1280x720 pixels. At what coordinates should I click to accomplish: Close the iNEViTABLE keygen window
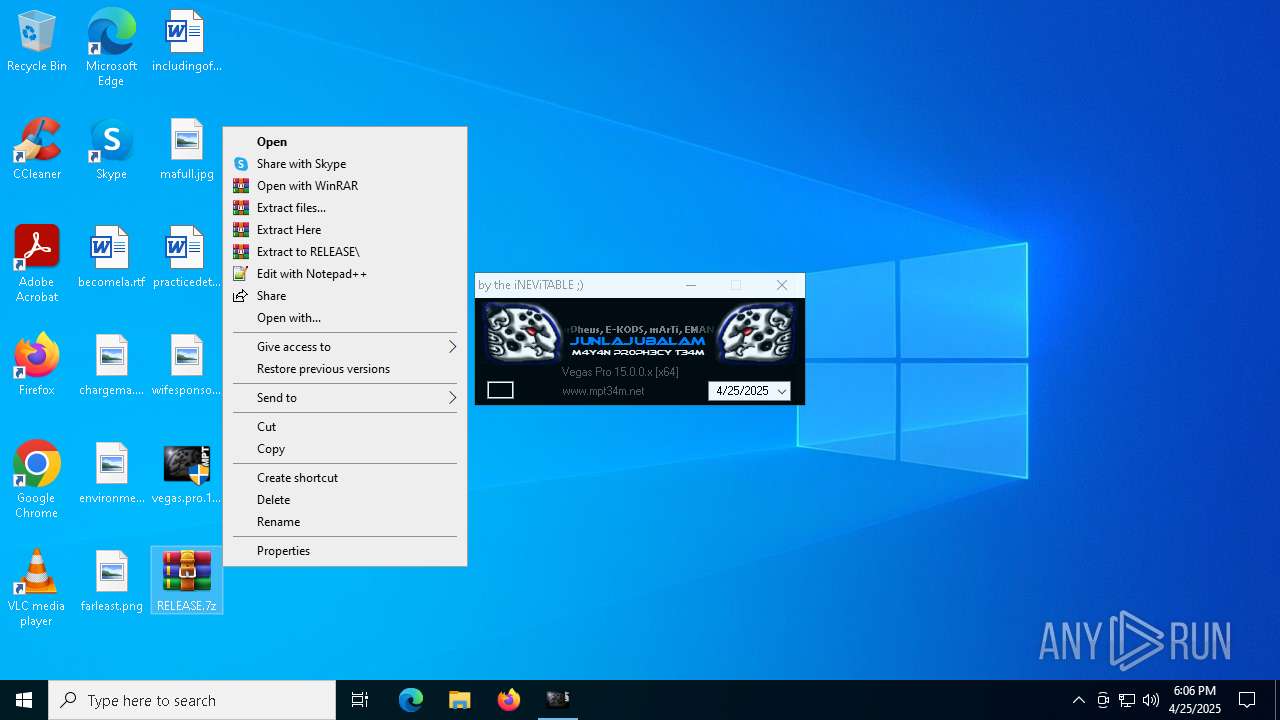tap(782, 285)
